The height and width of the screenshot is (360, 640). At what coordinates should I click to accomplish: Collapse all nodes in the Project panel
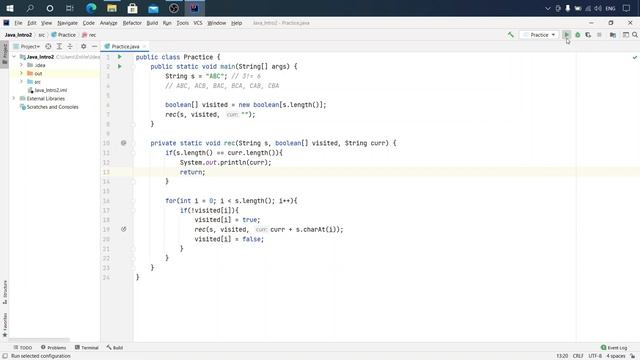[70, 47]
